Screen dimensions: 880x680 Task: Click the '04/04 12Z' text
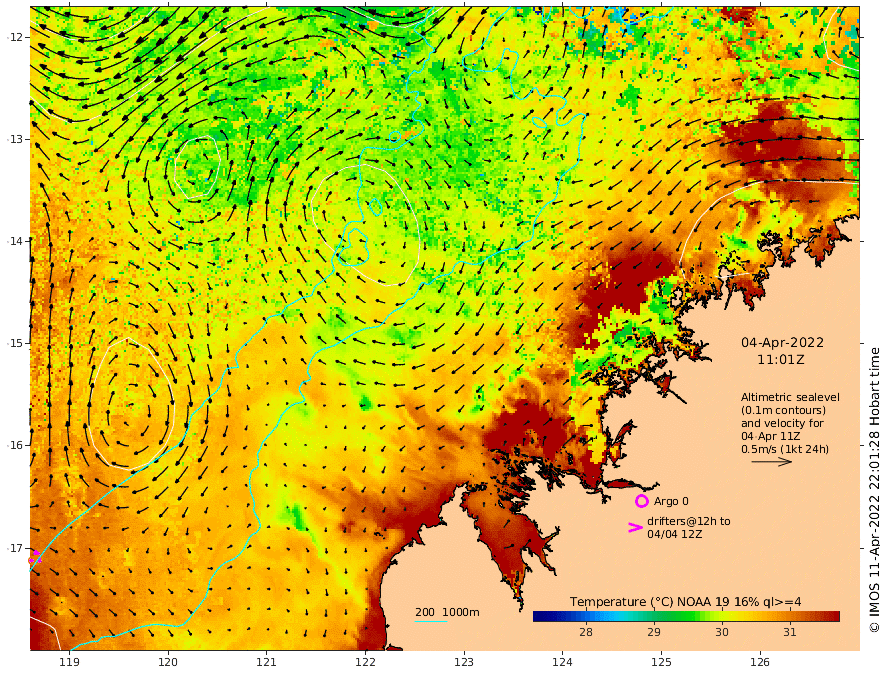coord(675,534)
